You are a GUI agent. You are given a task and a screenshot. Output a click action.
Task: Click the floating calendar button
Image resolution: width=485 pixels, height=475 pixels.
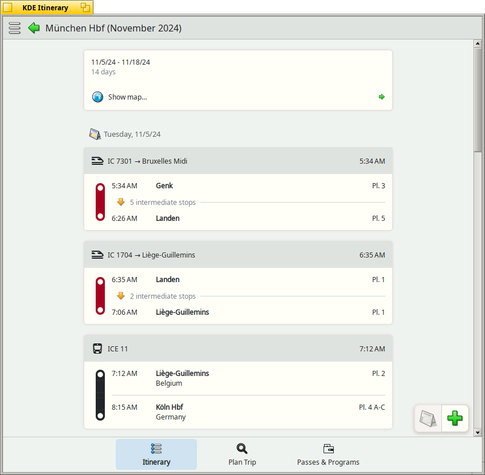(x=428, y=418)
